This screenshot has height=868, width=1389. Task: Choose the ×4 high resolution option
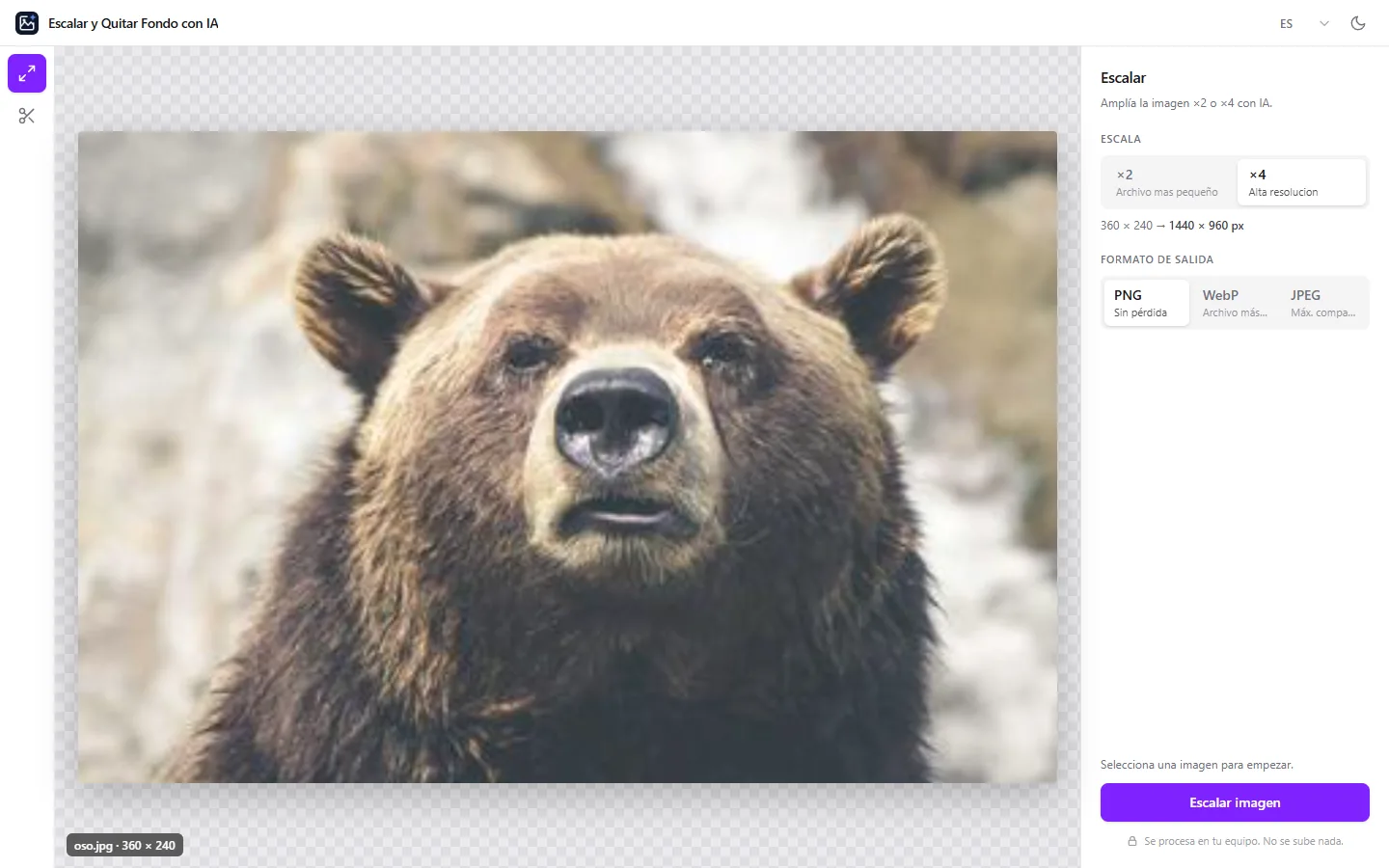coord(1301,182)
